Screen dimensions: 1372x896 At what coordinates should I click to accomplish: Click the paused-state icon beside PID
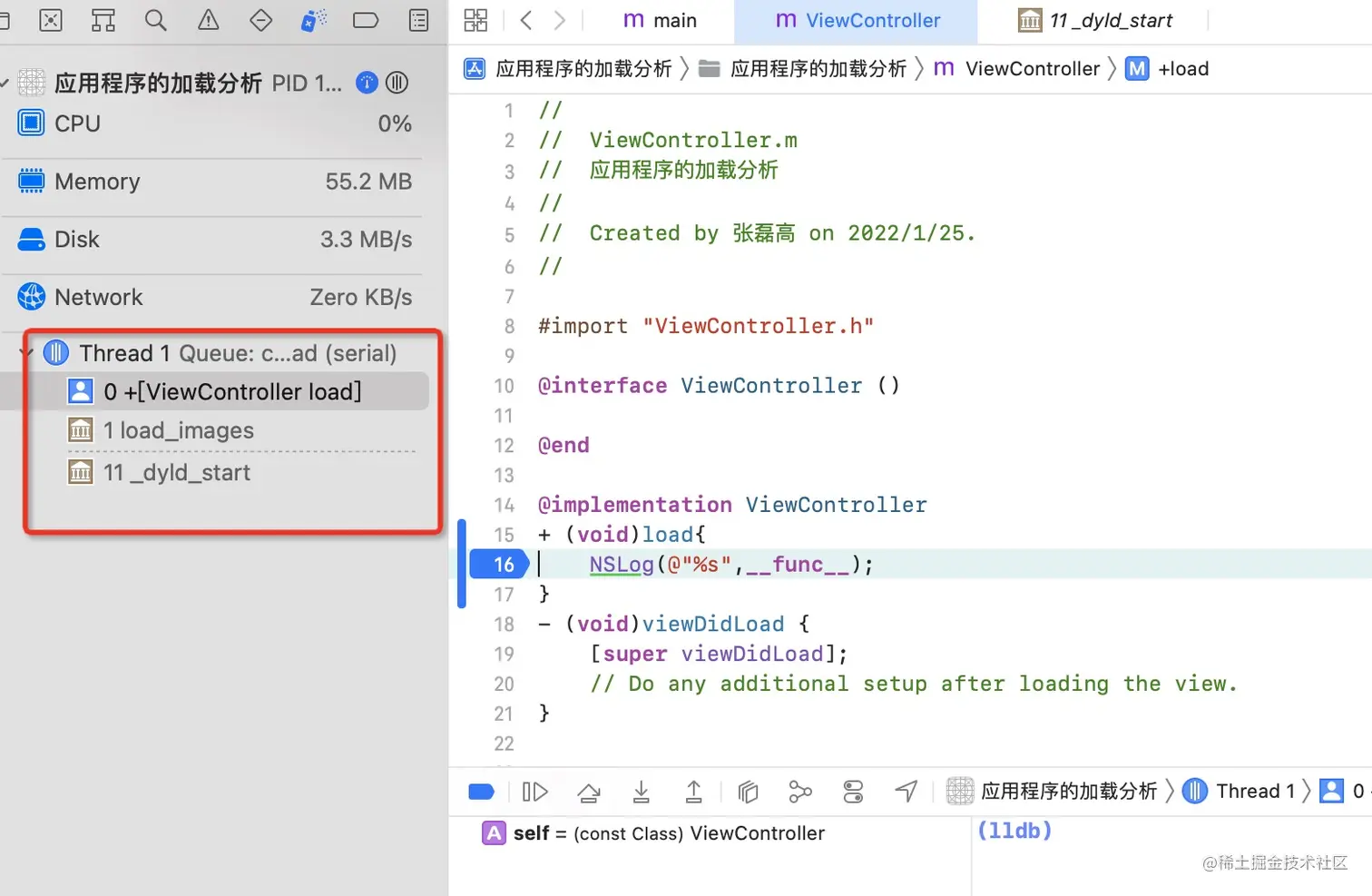[397, 83]
